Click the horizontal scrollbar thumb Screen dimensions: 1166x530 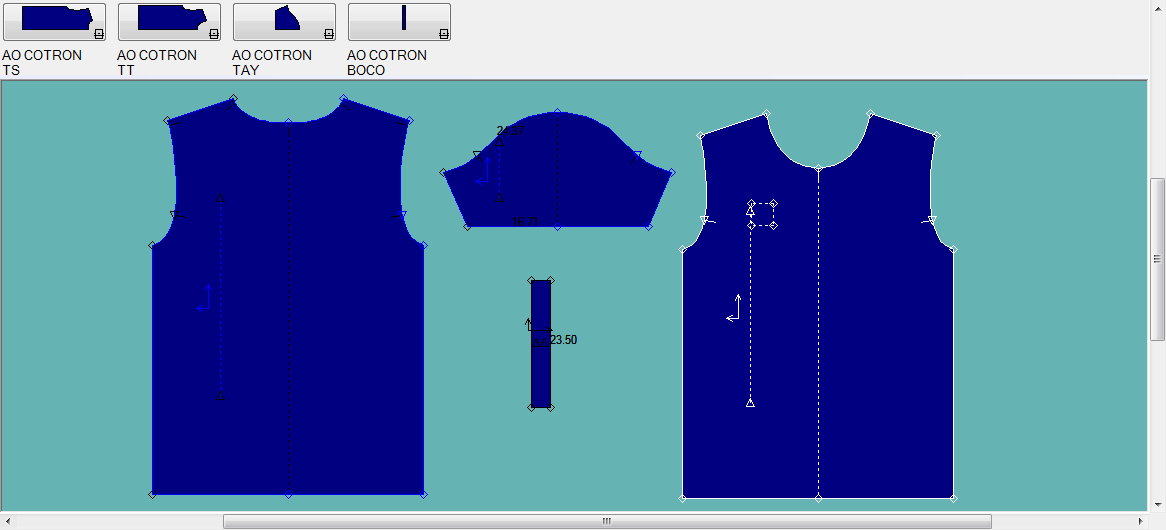(607, 521)
